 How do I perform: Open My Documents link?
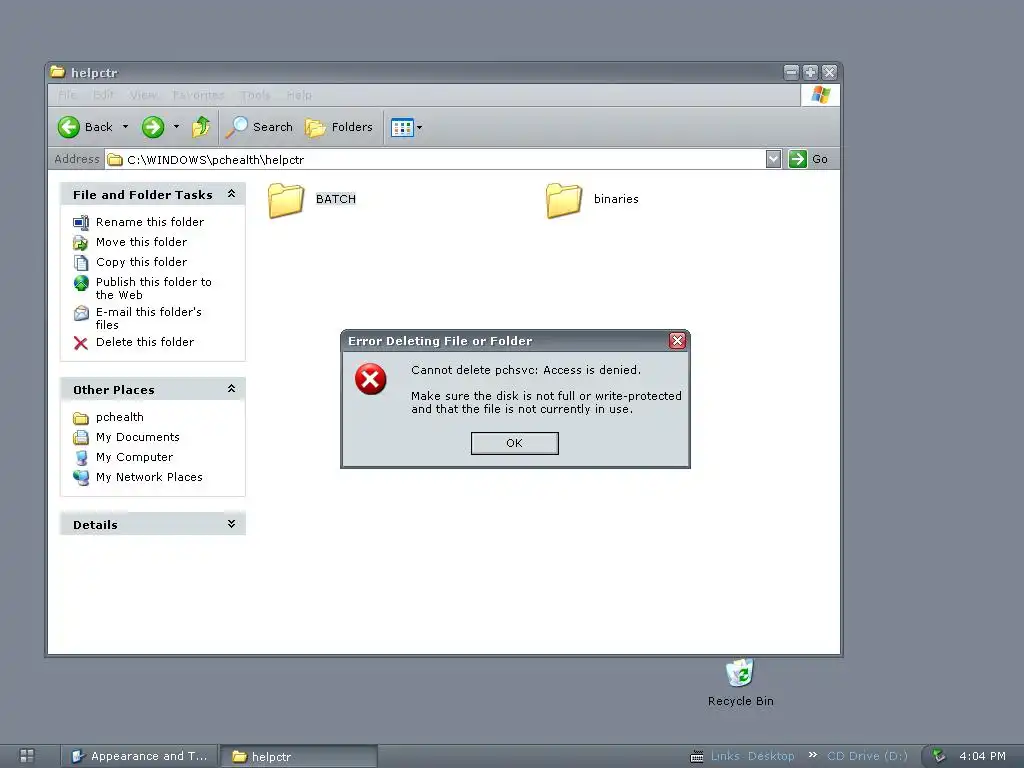(137, 438)
